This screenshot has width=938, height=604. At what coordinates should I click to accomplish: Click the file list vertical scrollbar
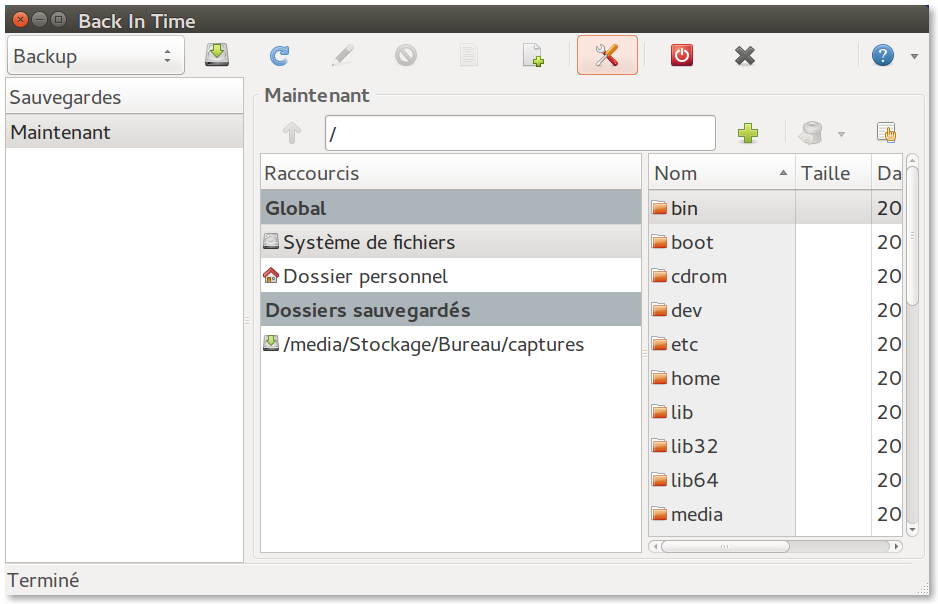pyautogui.click(x=912, y=236)
